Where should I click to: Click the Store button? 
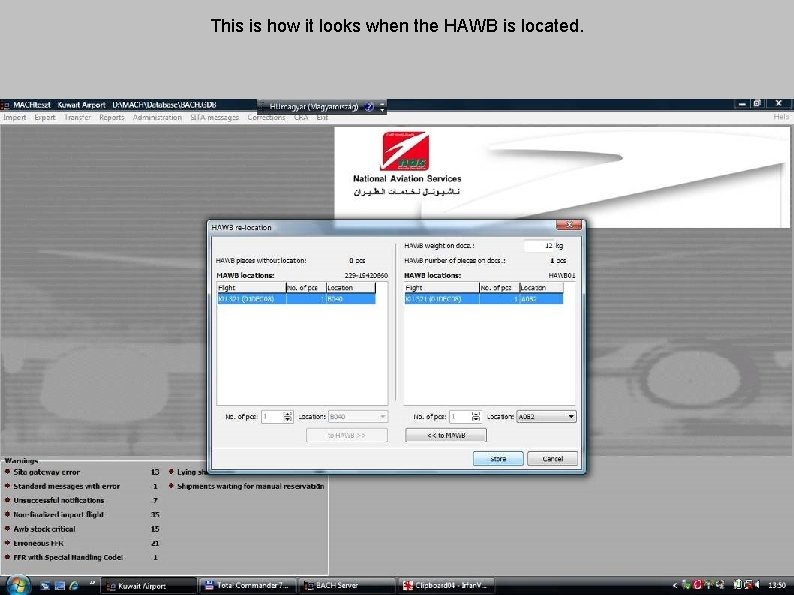[498, 458]
